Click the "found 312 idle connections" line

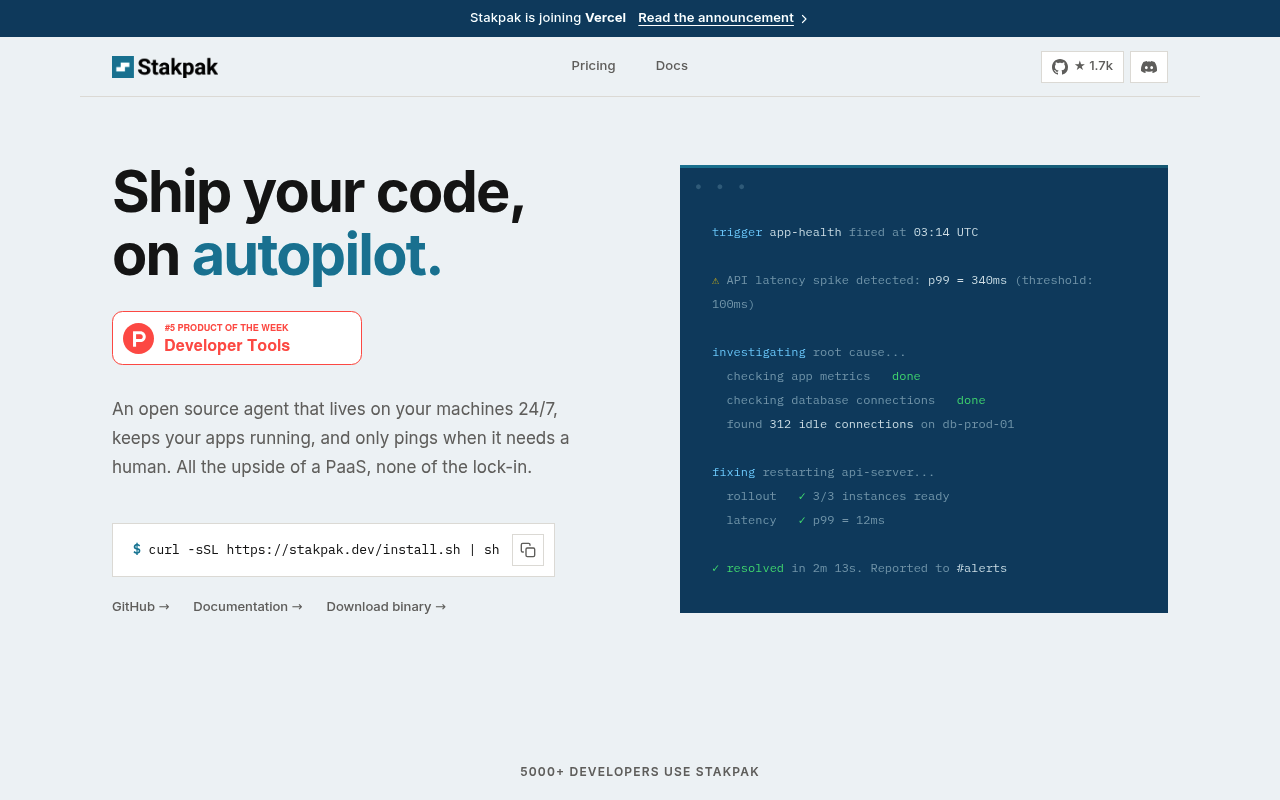[870, 424]
